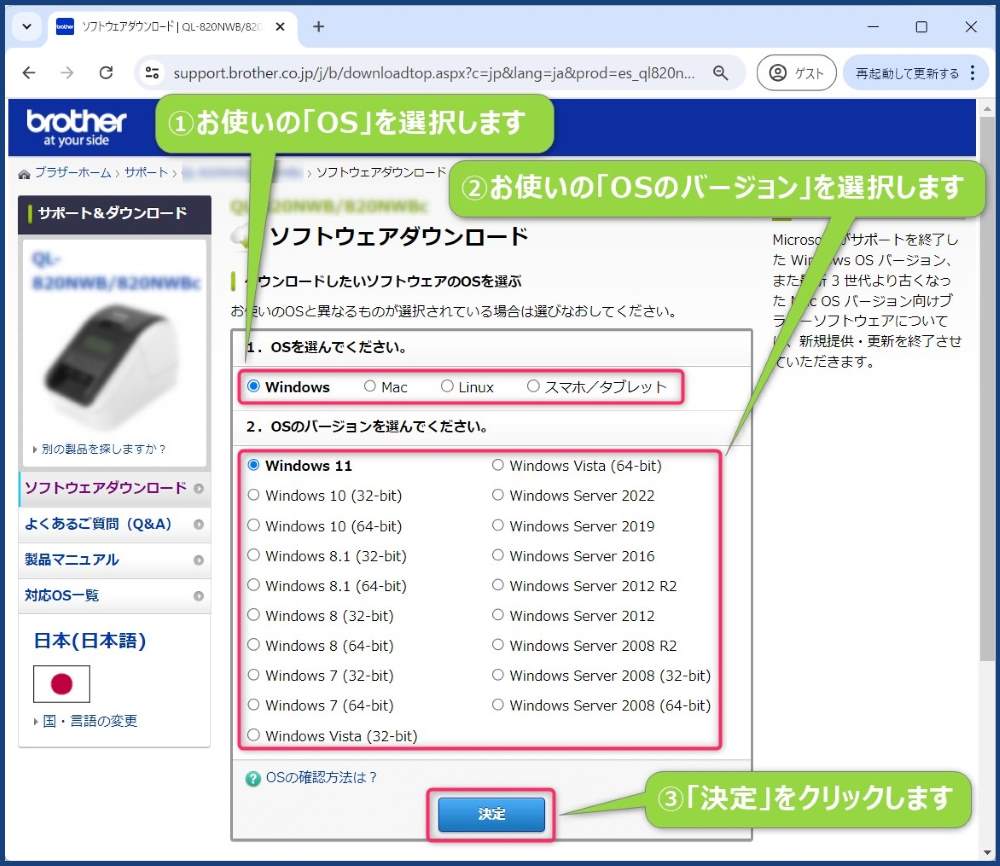Click the QL-820NWB printer product image
Image resolution: width=1000 pixels, height=866 pixels.
pos(110,367)
